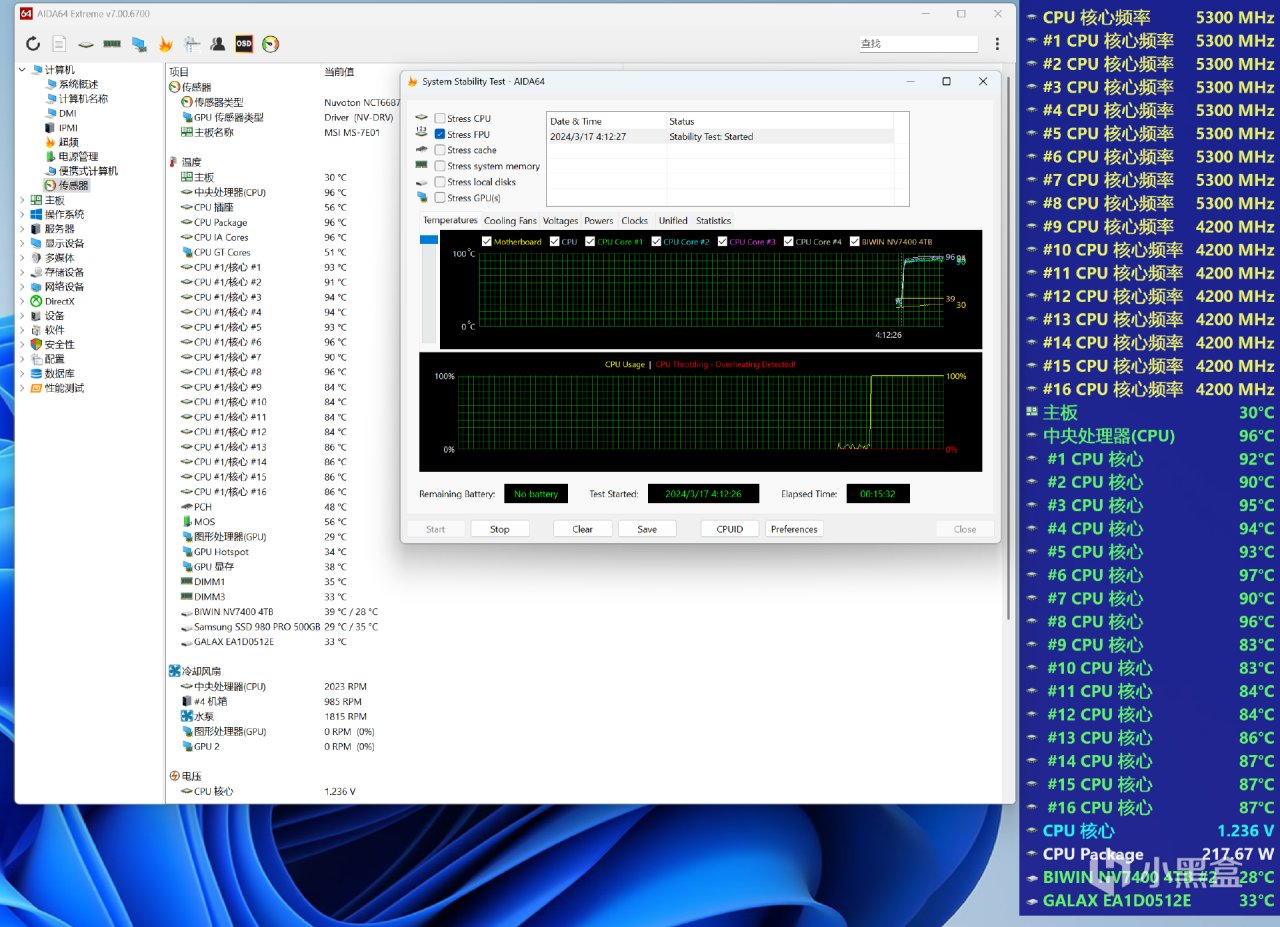Open the OSD panel toolbar icon
The width and height of the screenshot is (1280, 927).
click(244, 44)
